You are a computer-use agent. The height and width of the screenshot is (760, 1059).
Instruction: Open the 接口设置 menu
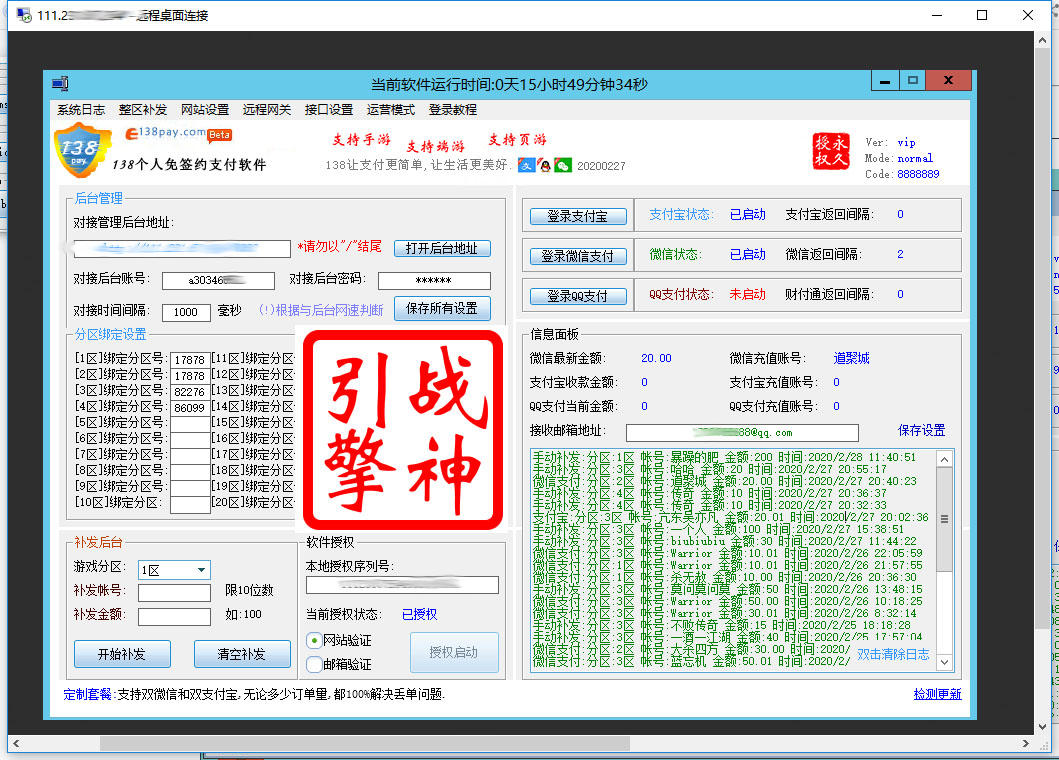coord(329,110)
